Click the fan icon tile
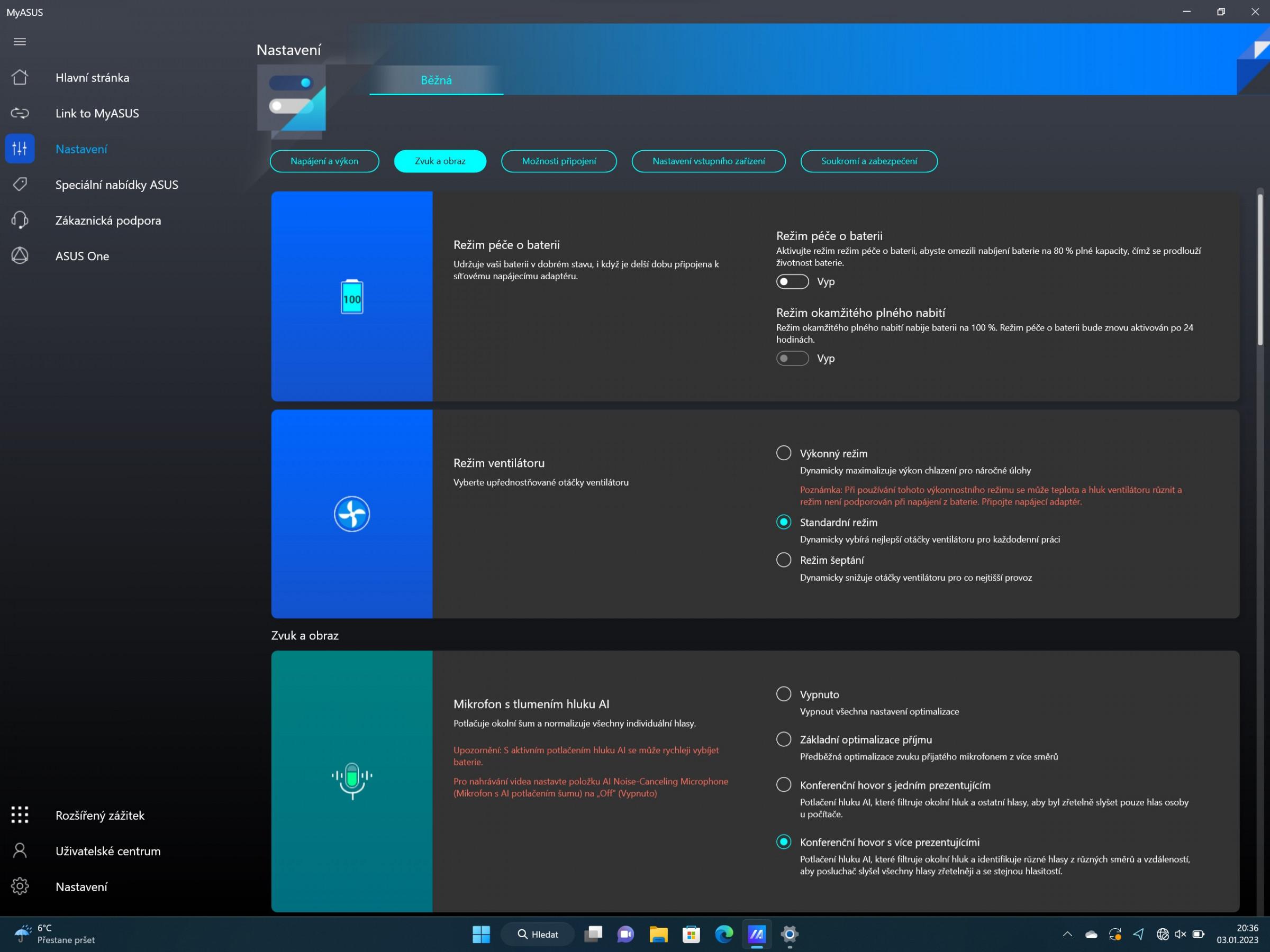This screenshot has height=952, width=1270. point(352,514)
